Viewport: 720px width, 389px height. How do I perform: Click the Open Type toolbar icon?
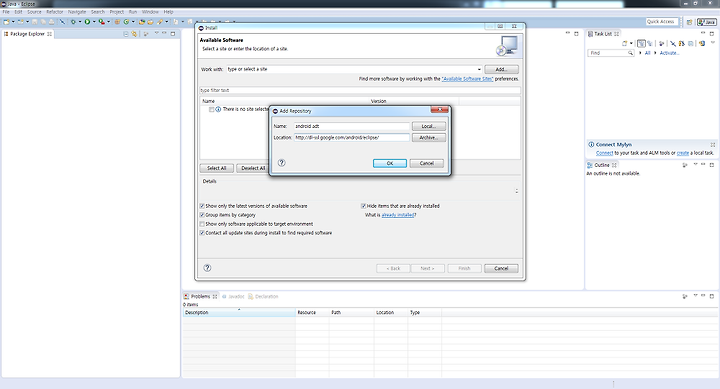tap(142, 22)
